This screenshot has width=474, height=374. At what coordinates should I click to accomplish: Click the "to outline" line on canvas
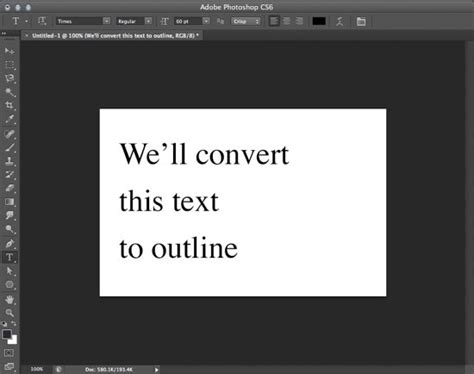coord(178,248)
